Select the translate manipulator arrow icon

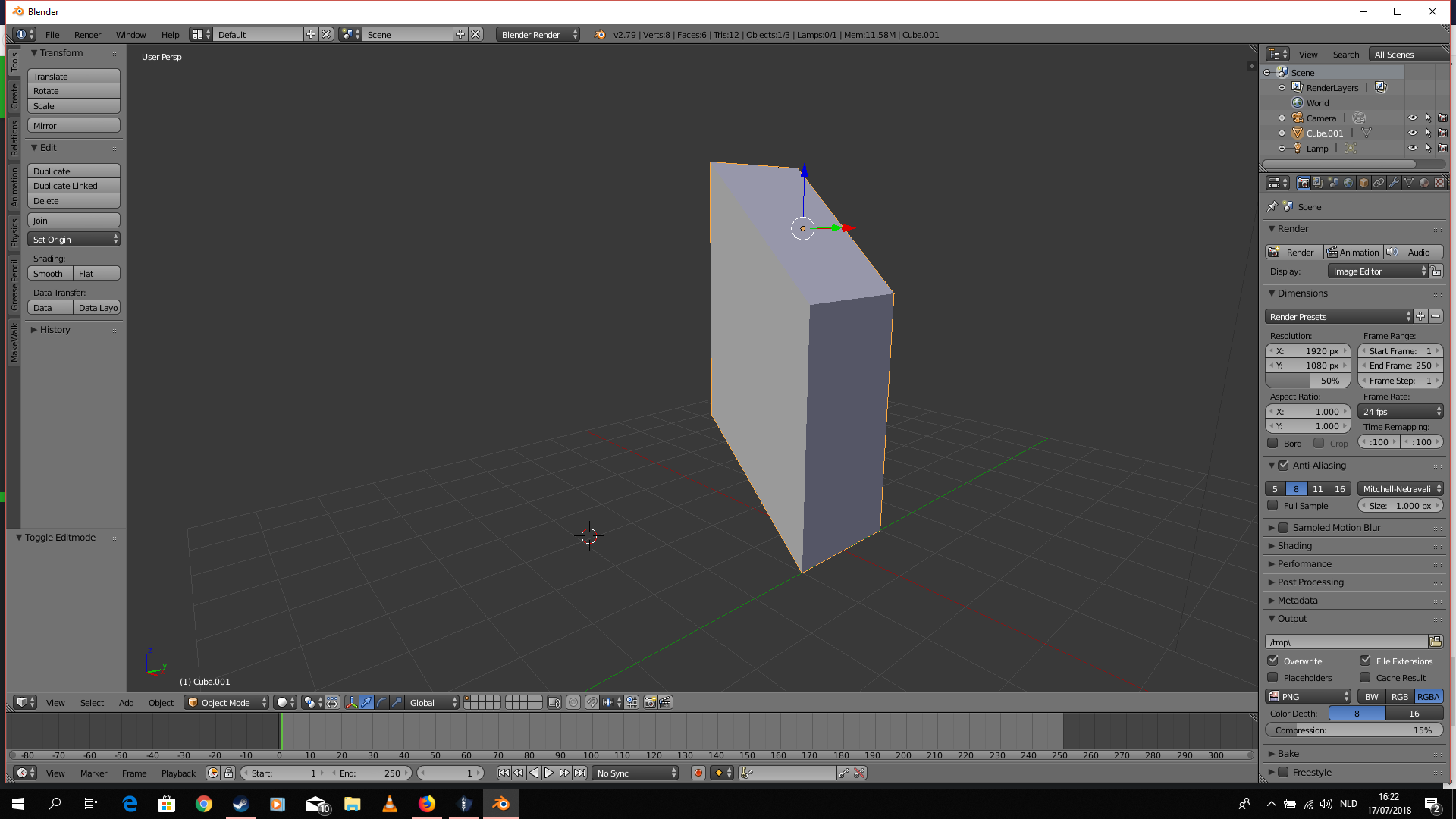(x=366, y=702)
